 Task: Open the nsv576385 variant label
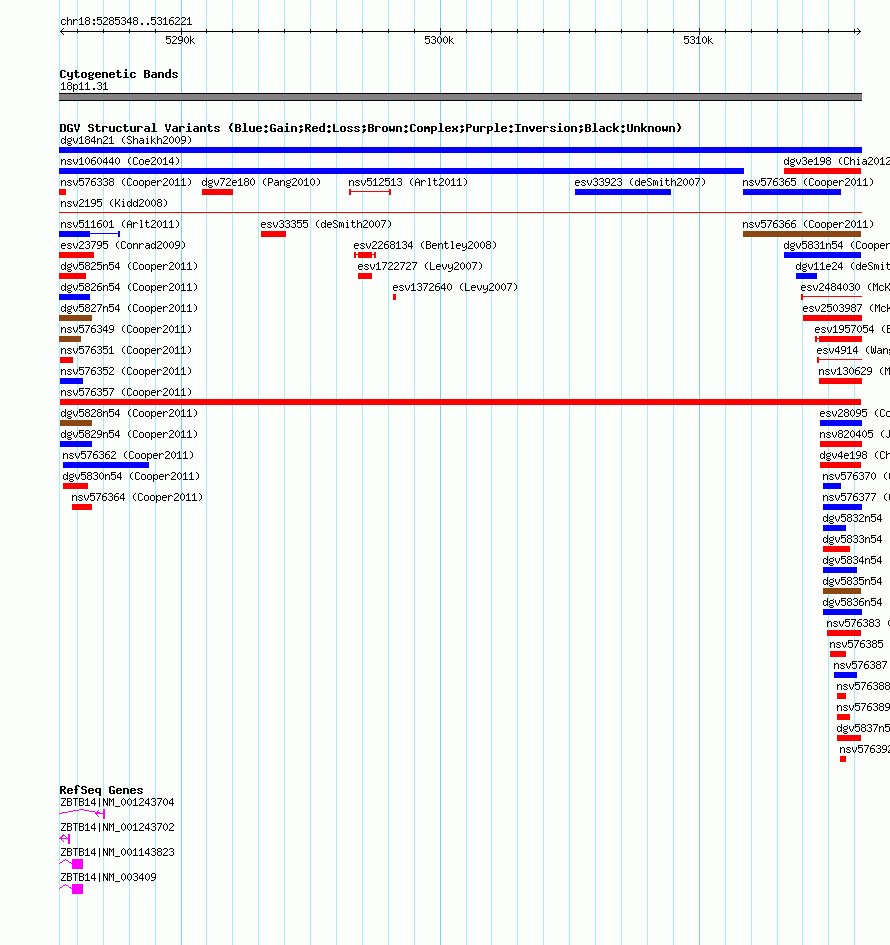coord(856,646)
